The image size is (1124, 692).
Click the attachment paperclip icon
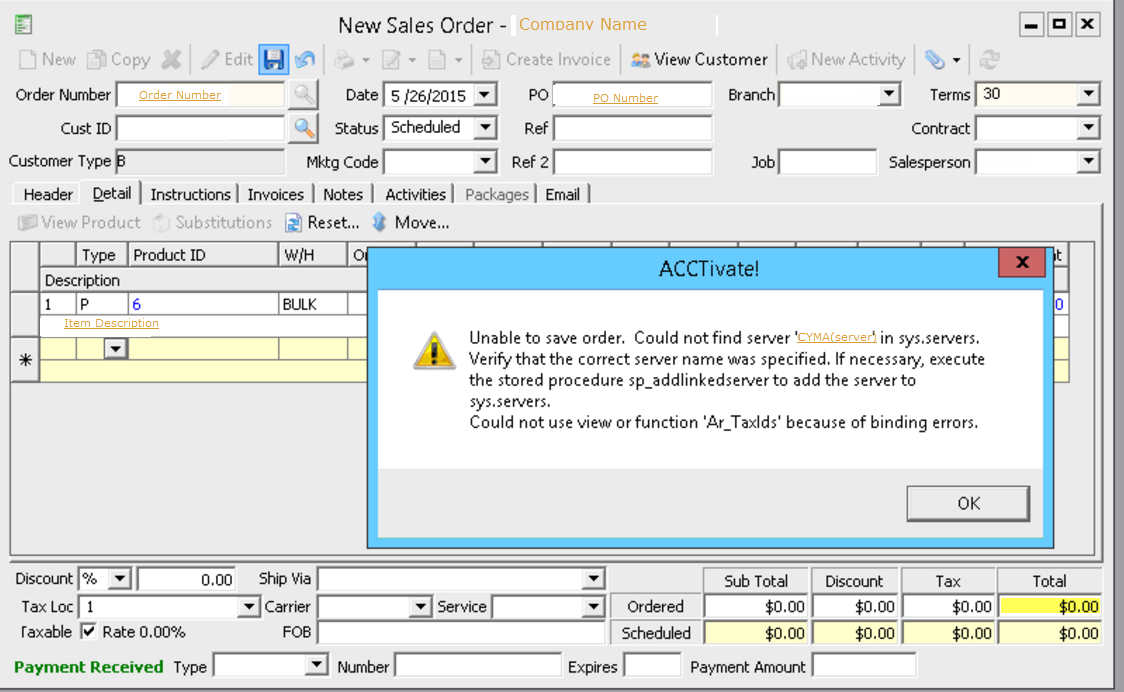coord(935,60)
